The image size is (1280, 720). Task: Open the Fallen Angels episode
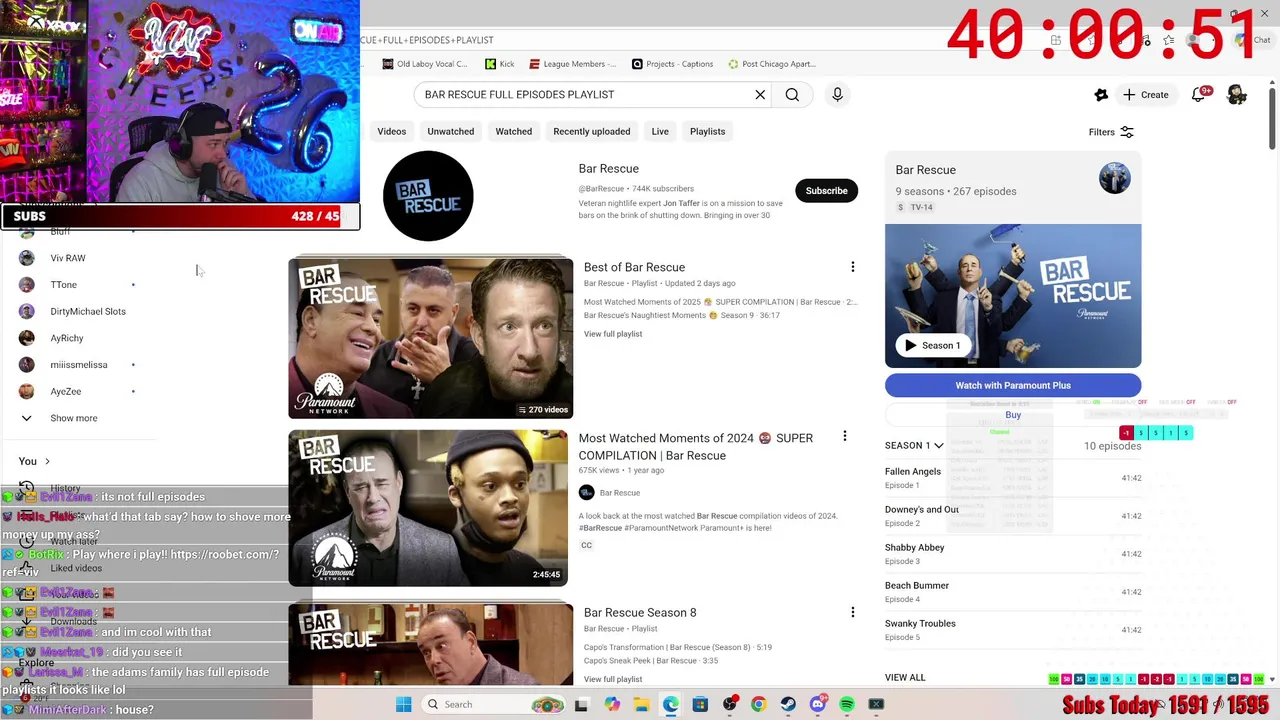1013,478
